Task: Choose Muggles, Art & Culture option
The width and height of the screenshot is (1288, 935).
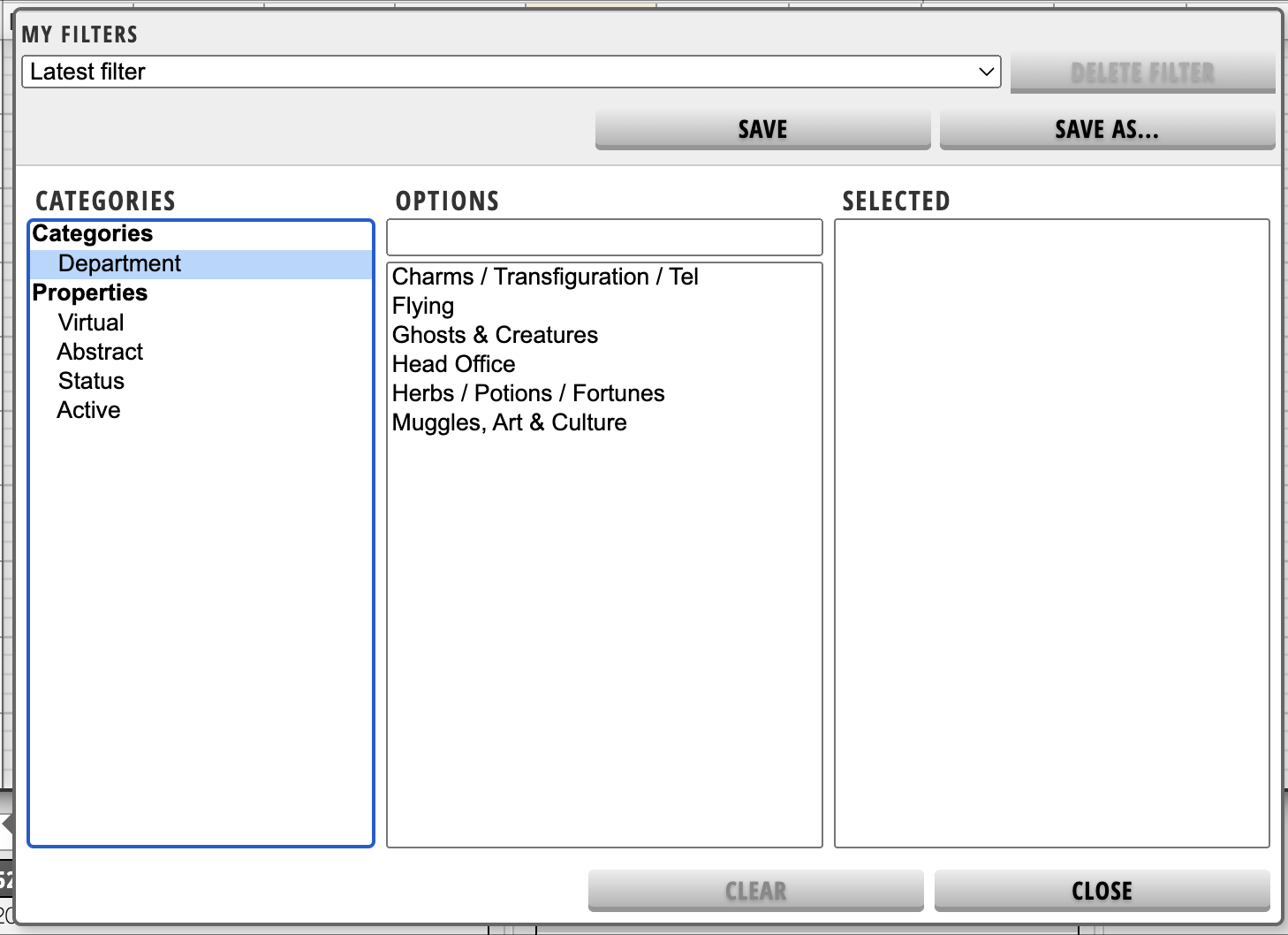Action: tap(604, 422)
